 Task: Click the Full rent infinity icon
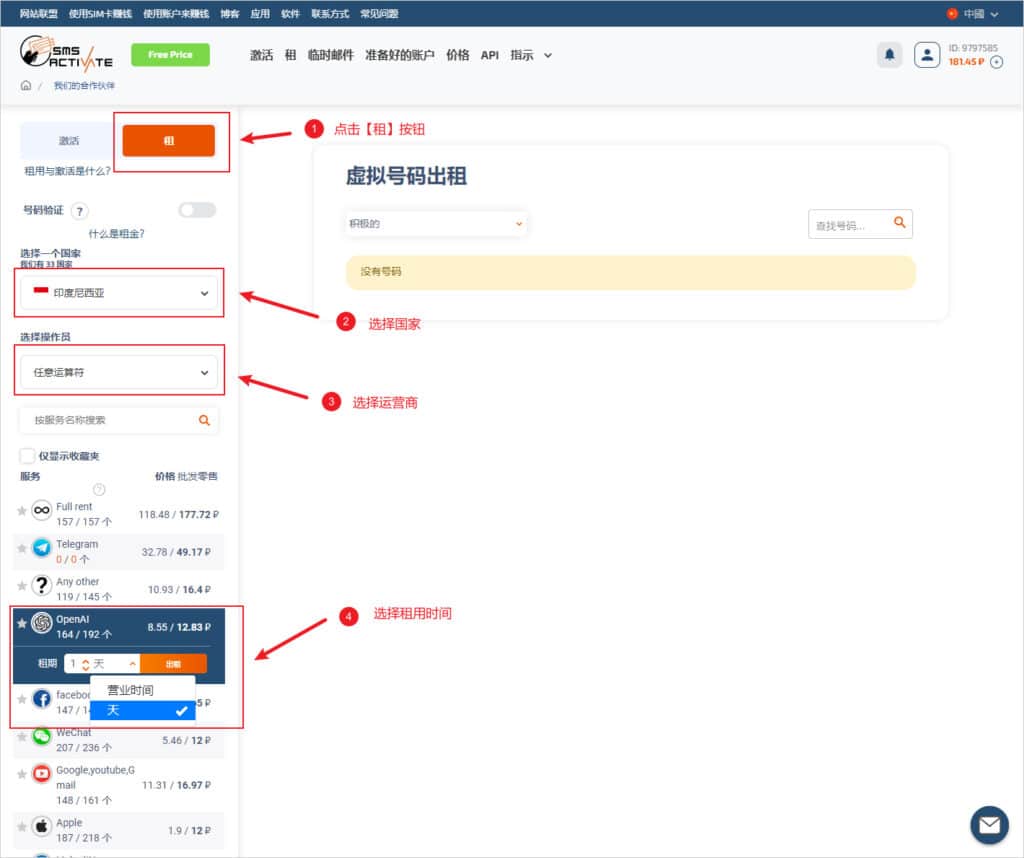[x=42, y=510]
